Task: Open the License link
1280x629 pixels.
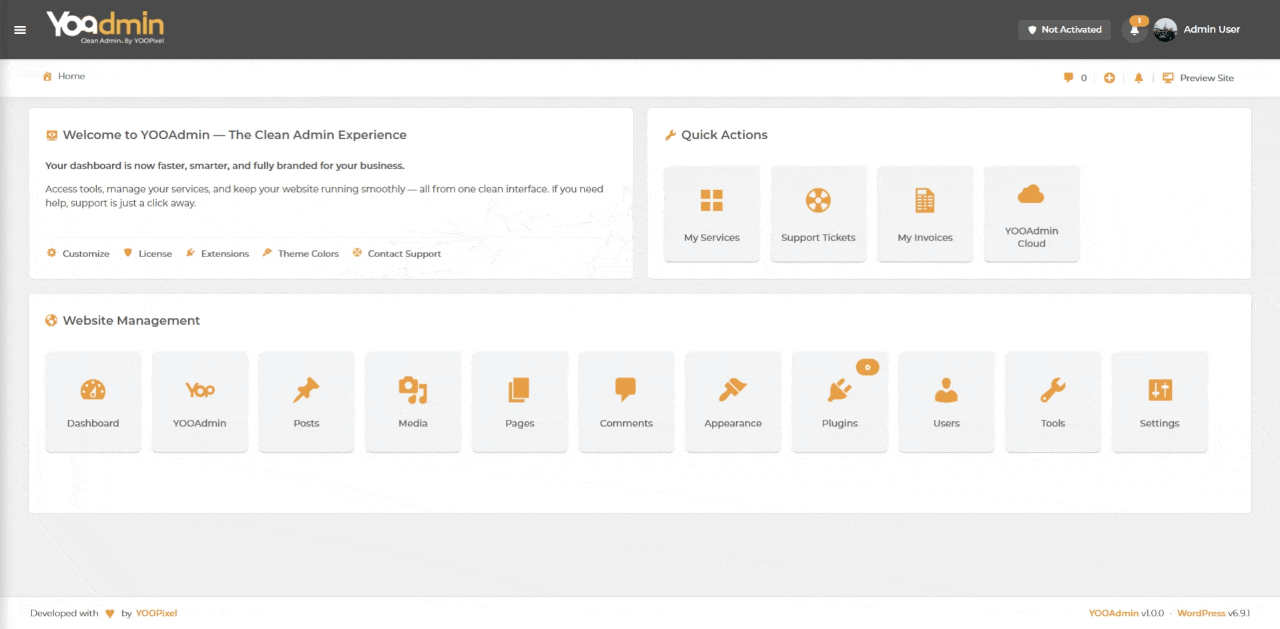Action: click(x=148, y=253)
